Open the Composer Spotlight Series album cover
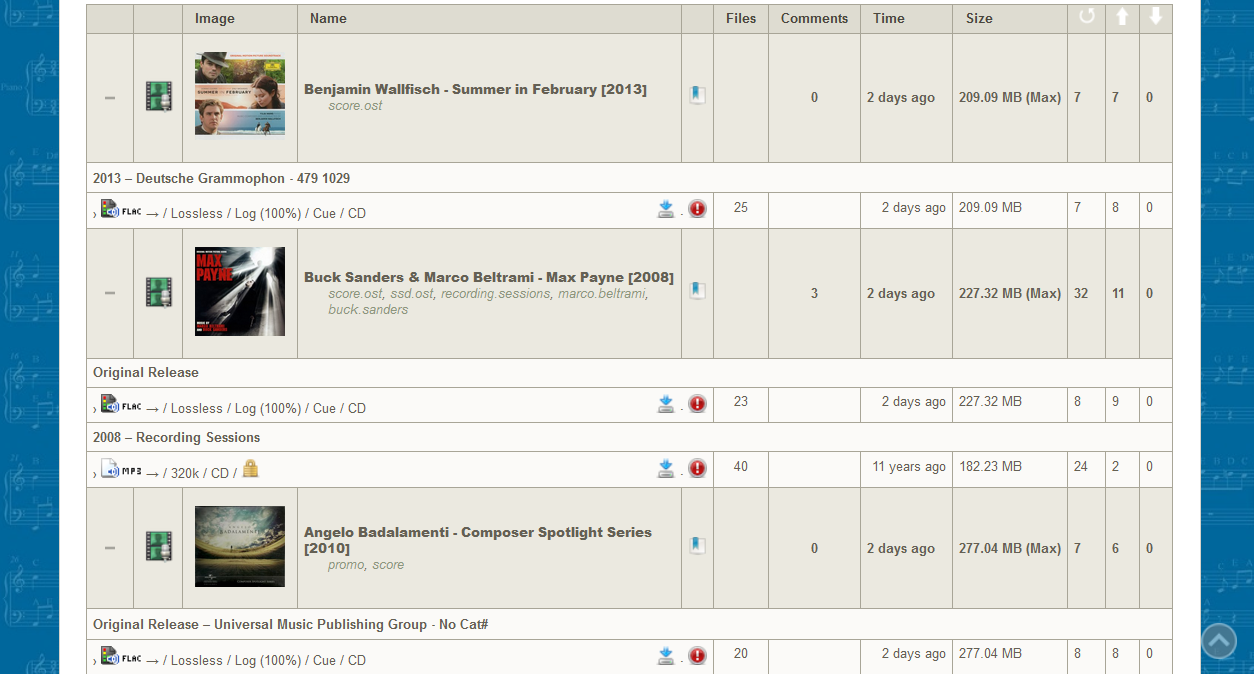Viewport: 1254px width, 674px height. coord(240,546)
